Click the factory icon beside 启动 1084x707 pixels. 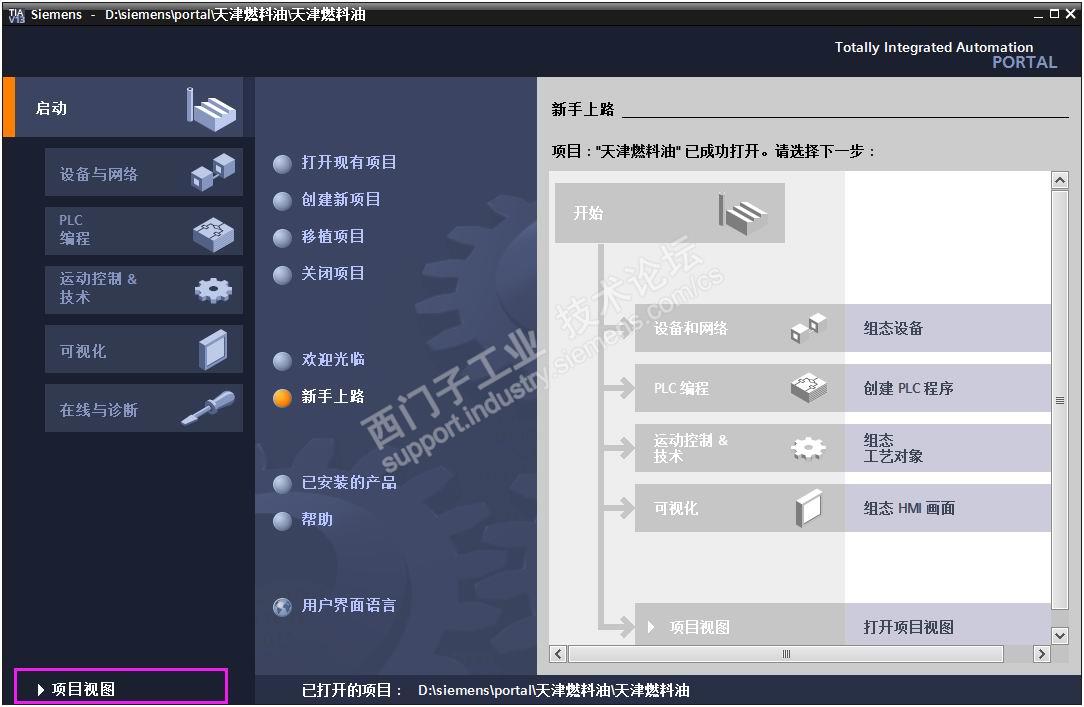pos(212,109)
